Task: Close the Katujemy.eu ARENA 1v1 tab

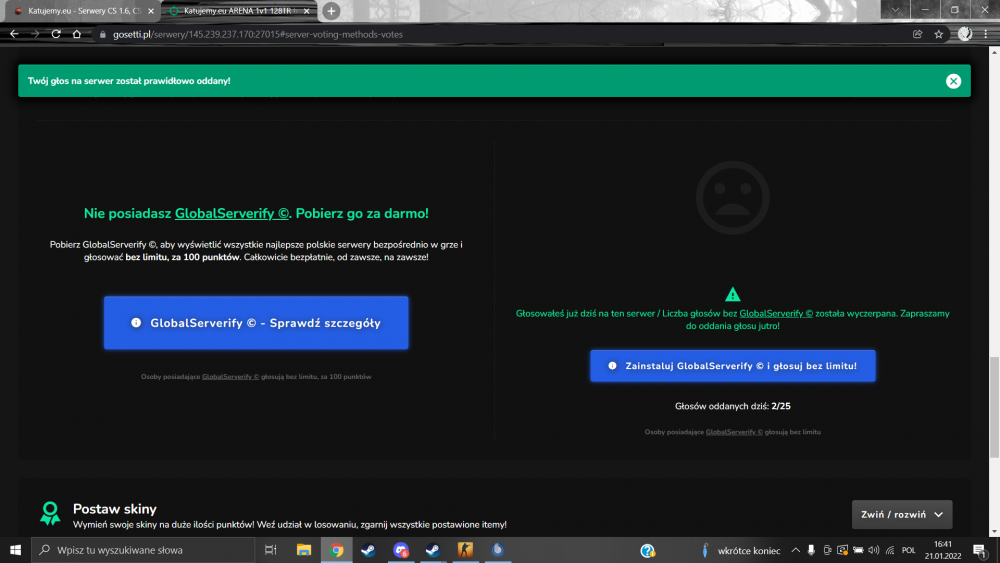Action: pyautogui.click(x=307, y=11)
